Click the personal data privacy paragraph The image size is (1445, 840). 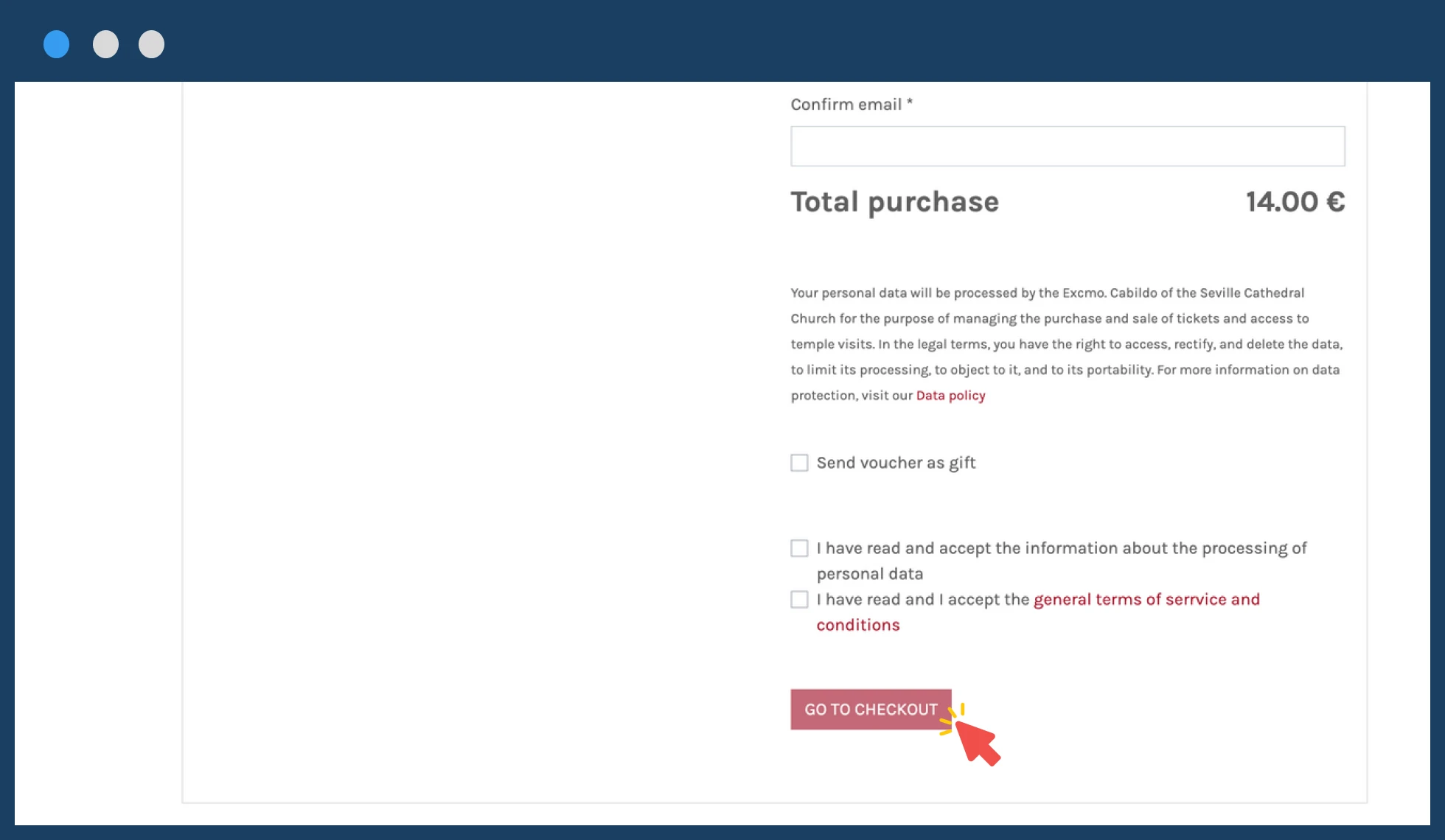[1065, 344]
